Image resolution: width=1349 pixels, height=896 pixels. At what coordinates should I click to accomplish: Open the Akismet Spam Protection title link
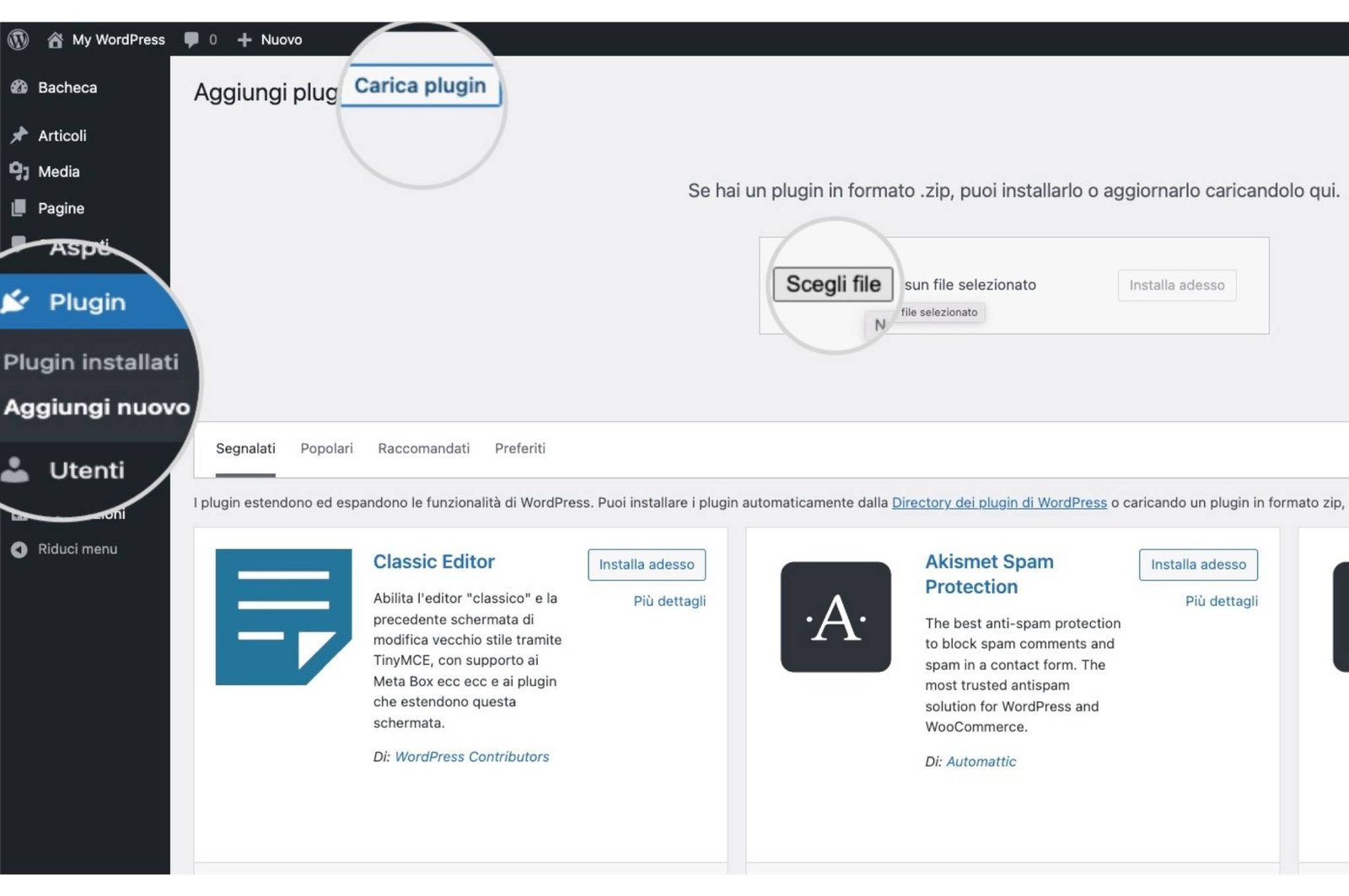[989, 574]
